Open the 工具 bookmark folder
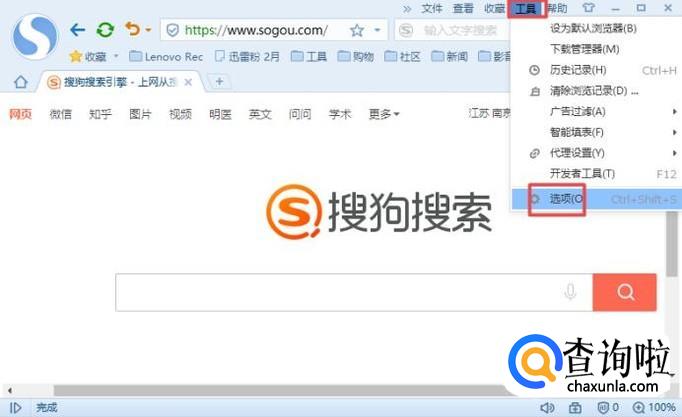Viewport: 682px width, 417px height. pos(309,57)
